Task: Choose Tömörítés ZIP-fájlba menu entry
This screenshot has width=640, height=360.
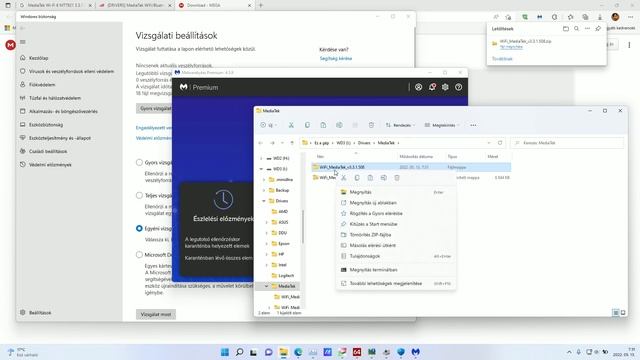Action: tap(396, 235)
